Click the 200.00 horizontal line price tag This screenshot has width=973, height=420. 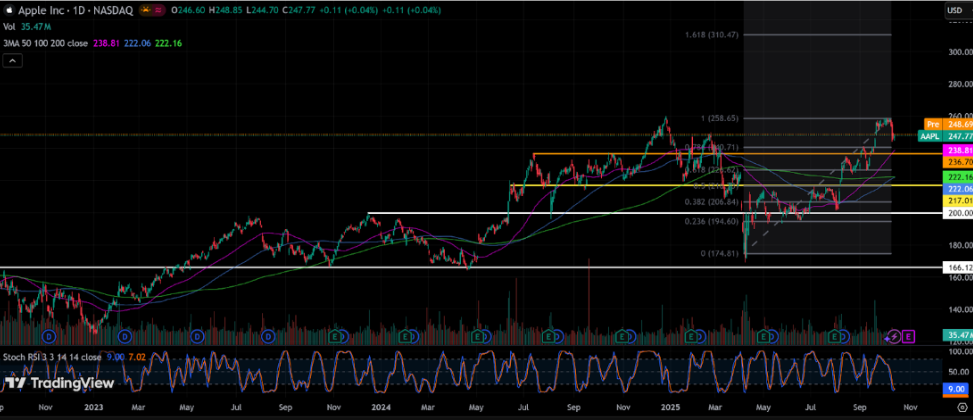[957, 213]
